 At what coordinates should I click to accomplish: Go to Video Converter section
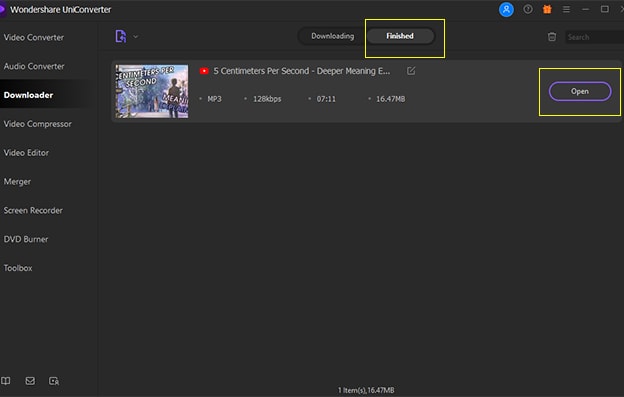(x=34, y=37)
